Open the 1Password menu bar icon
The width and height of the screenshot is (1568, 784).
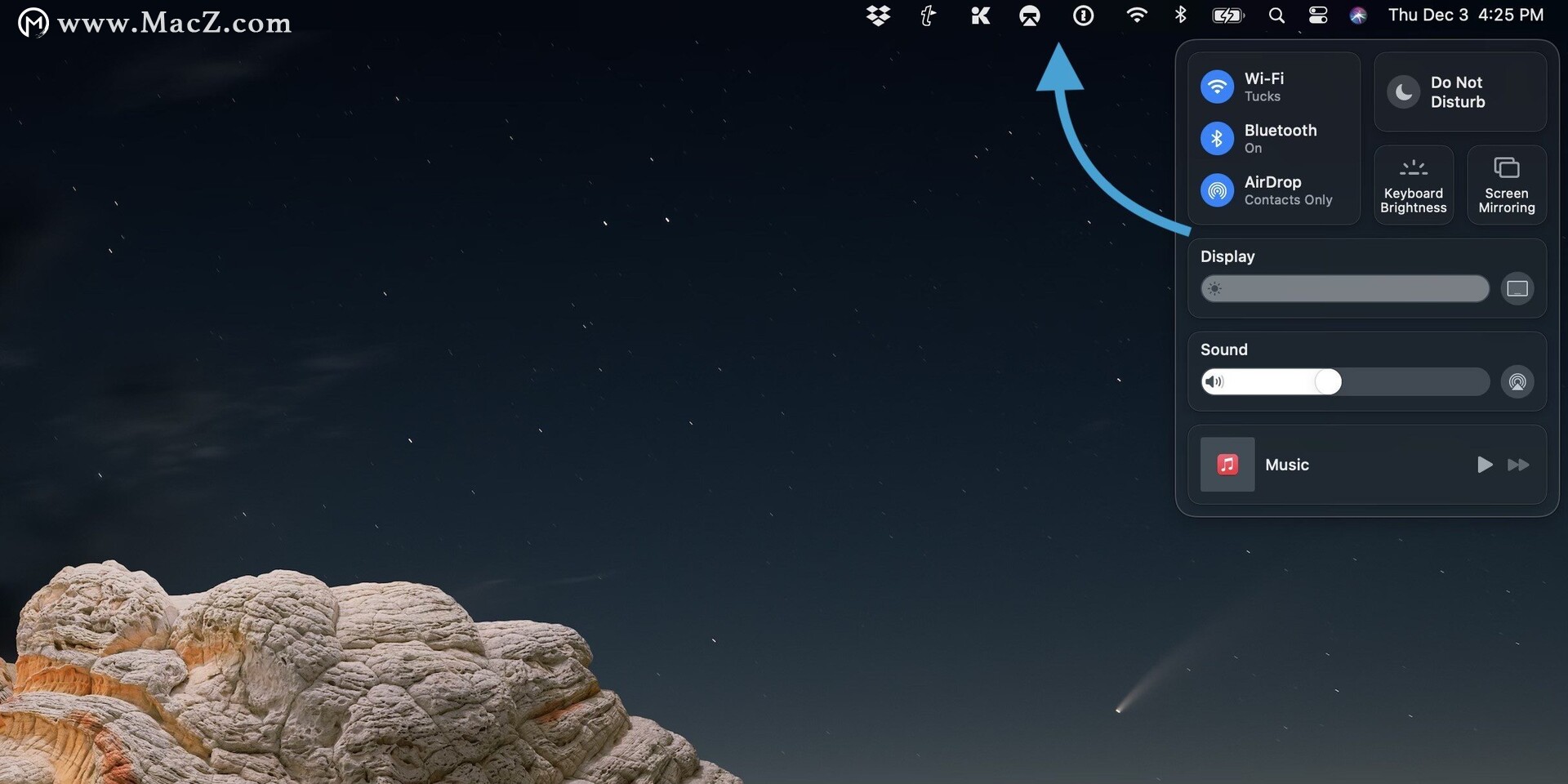pos(1083,16)
